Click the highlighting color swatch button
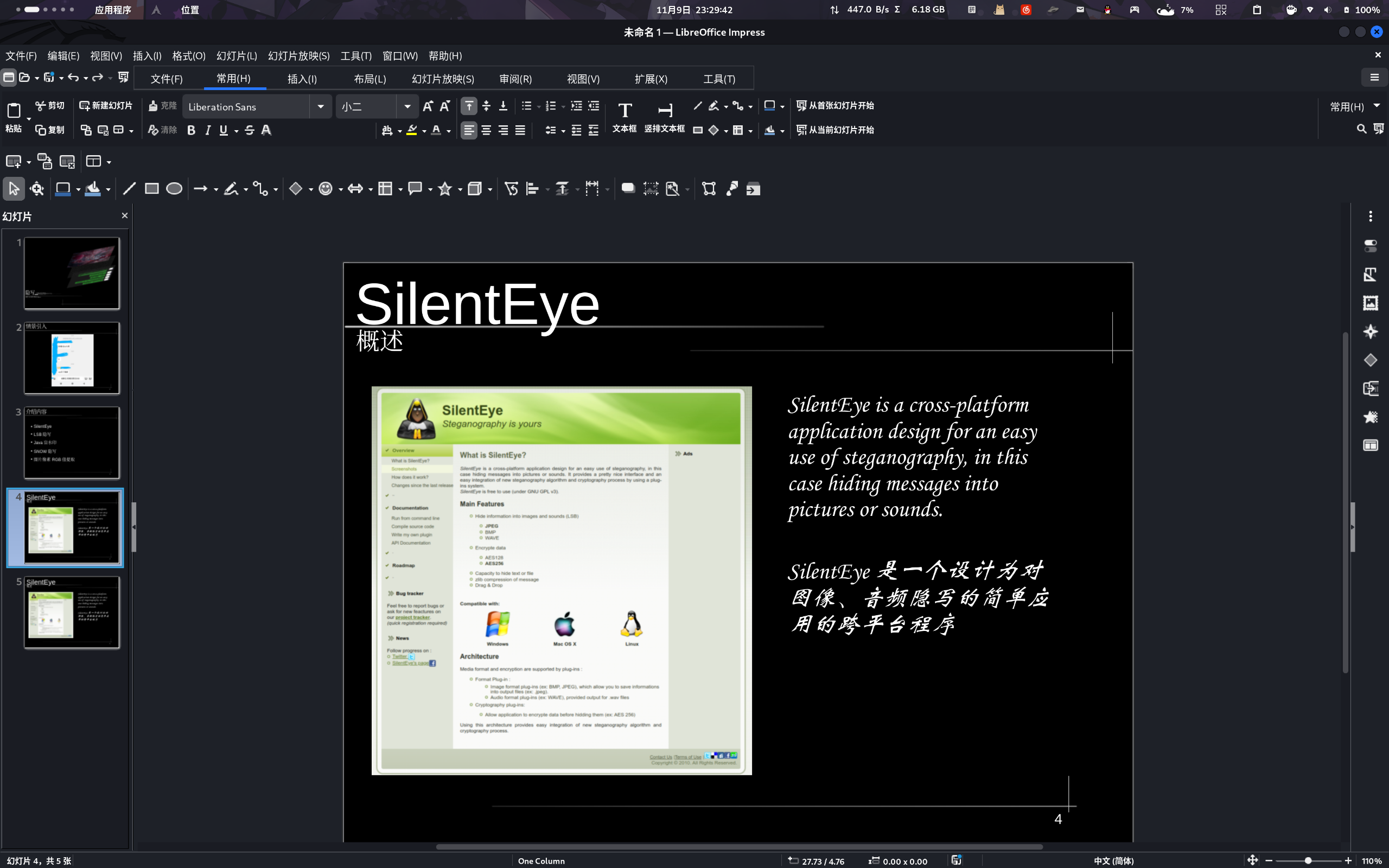 411,130
